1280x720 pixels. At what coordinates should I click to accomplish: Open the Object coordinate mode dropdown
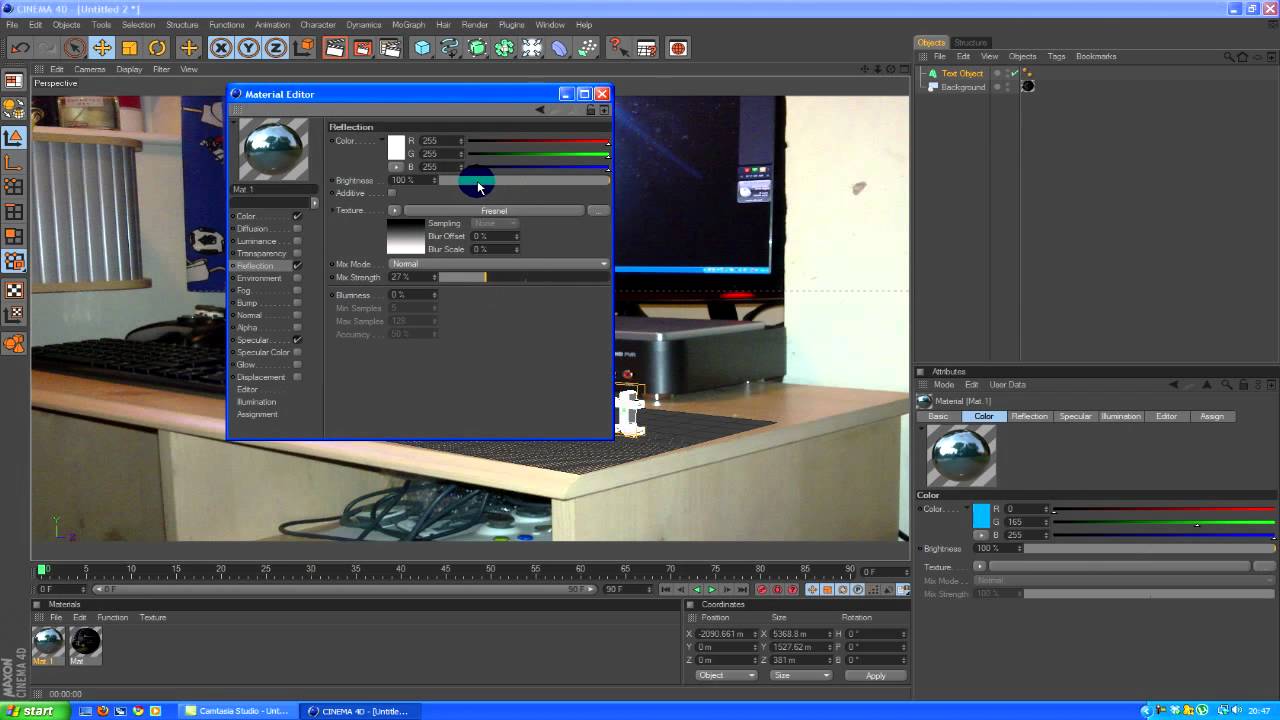pos(727,676)
